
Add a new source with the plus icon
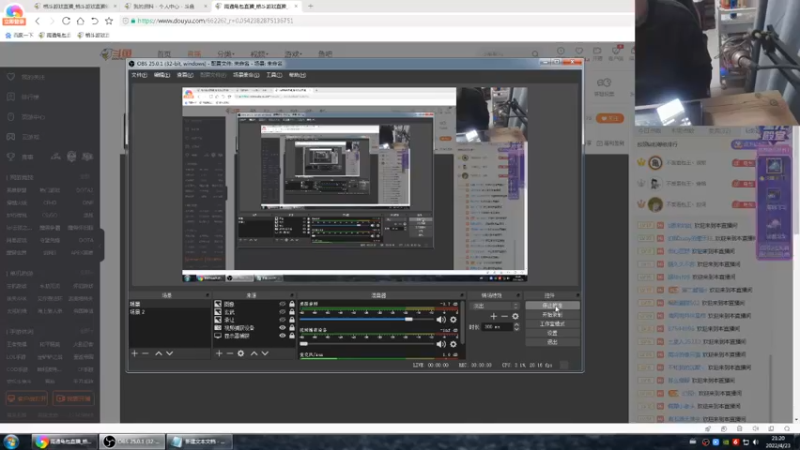[x=219, y=353]
